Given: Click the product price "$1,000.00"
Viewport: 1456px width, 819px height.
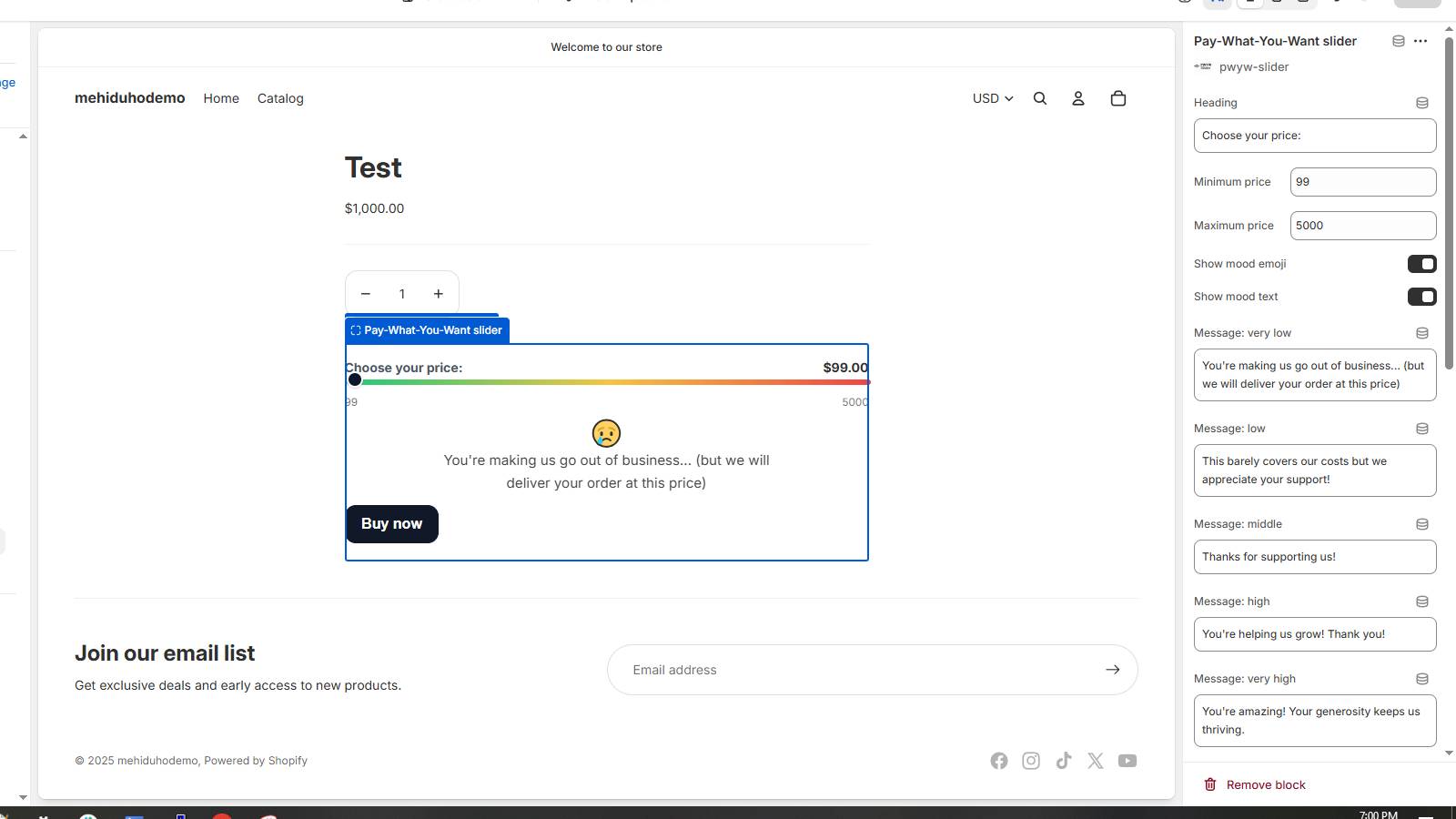Looking at the screenshot, I should (x=374, y=208).
